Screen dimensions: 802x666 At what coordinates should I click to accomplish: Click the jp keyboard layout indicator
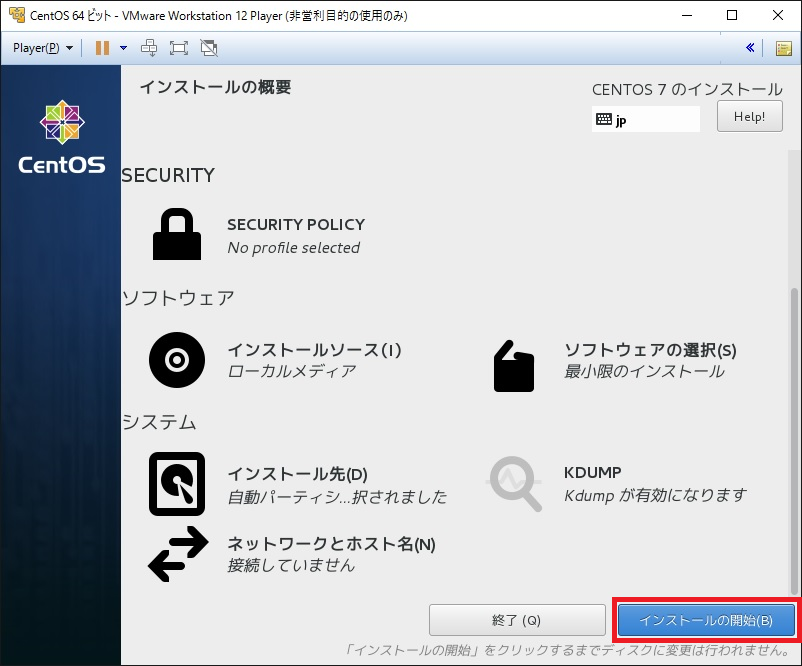pos(645,119)
